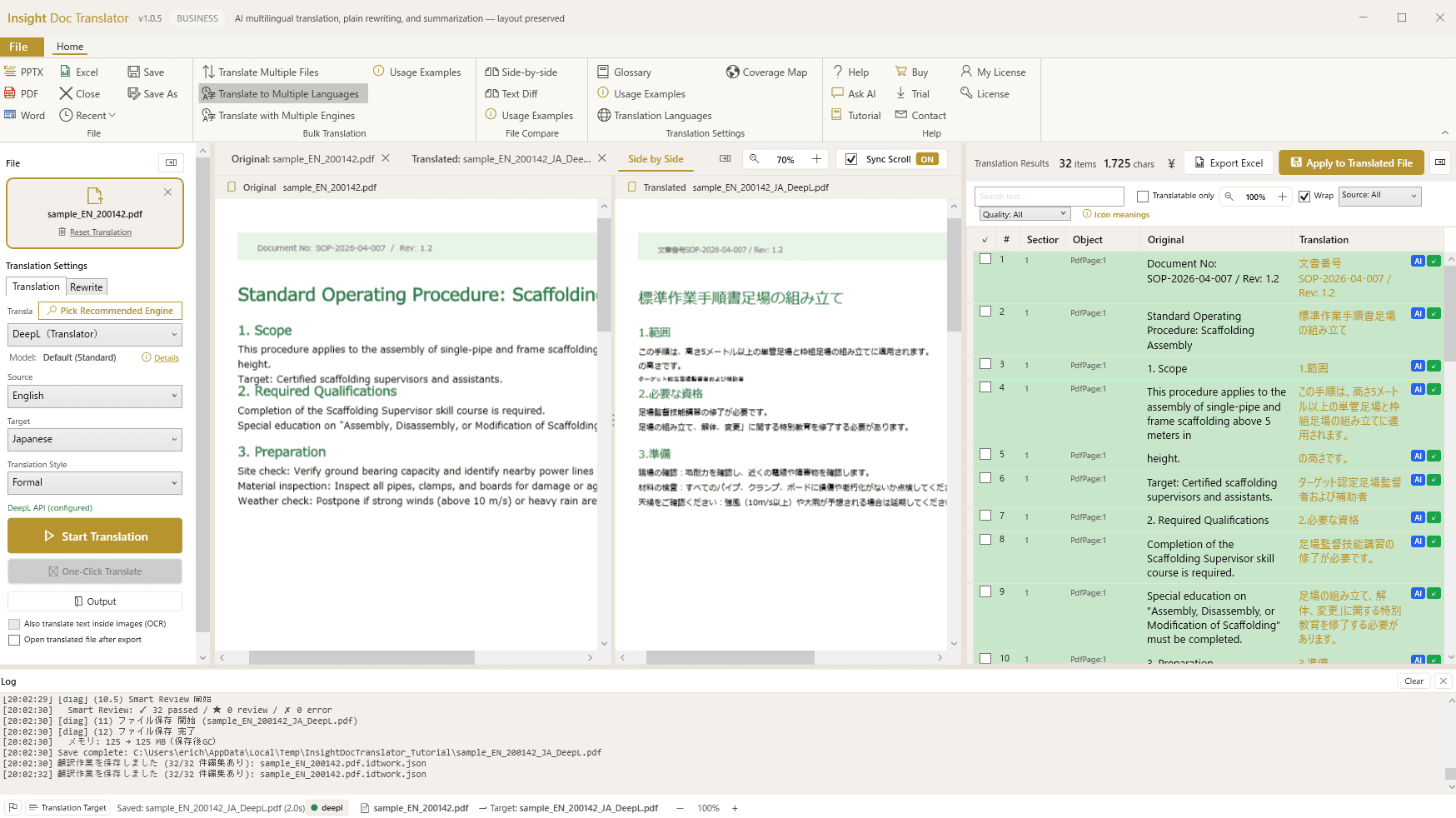
Task: Open the Quality: All filter dropdown
Action: (1025, 214)
